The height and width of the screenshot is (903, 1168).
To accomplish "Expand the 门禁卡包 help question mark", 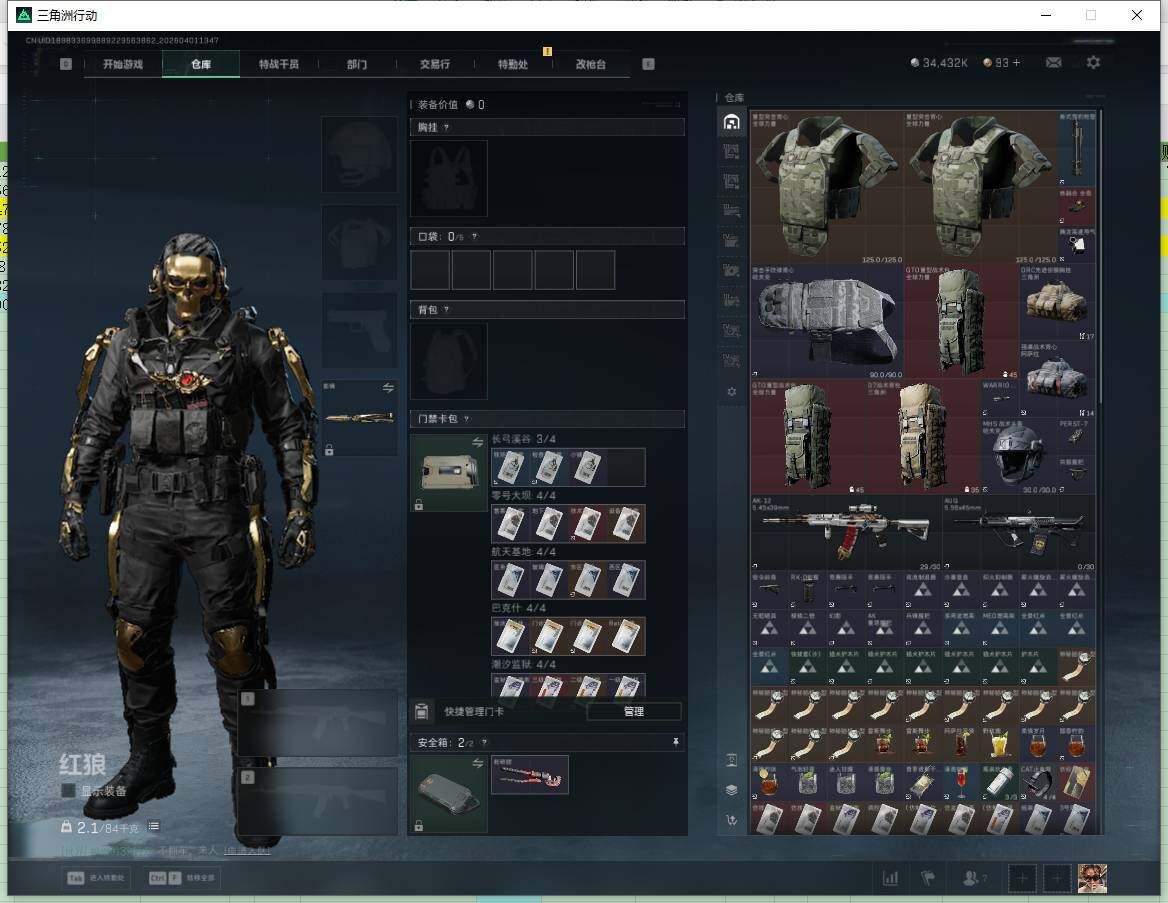I will 466,419.
